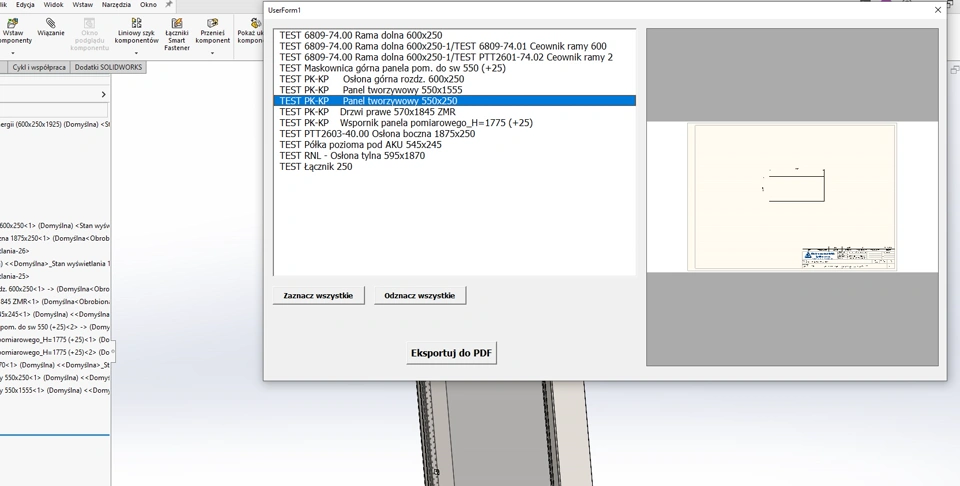The width and height of the screenshot is (960, 486).
Task: Select Półka pozioma pod AKU 545x245 row
Action: [454, 145]
